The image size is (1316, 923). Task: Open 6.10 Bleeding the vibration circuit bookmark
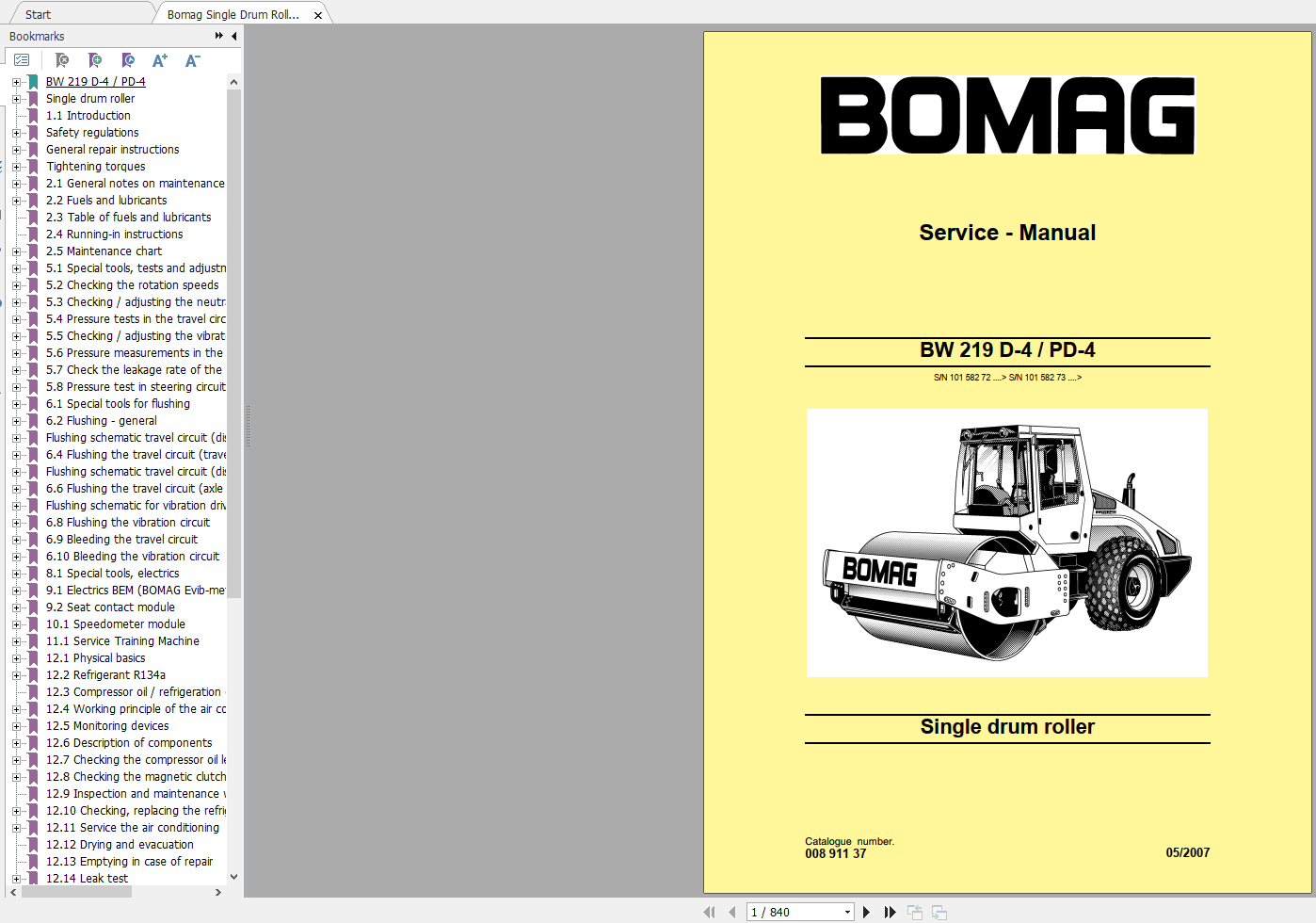click(133, 557)
